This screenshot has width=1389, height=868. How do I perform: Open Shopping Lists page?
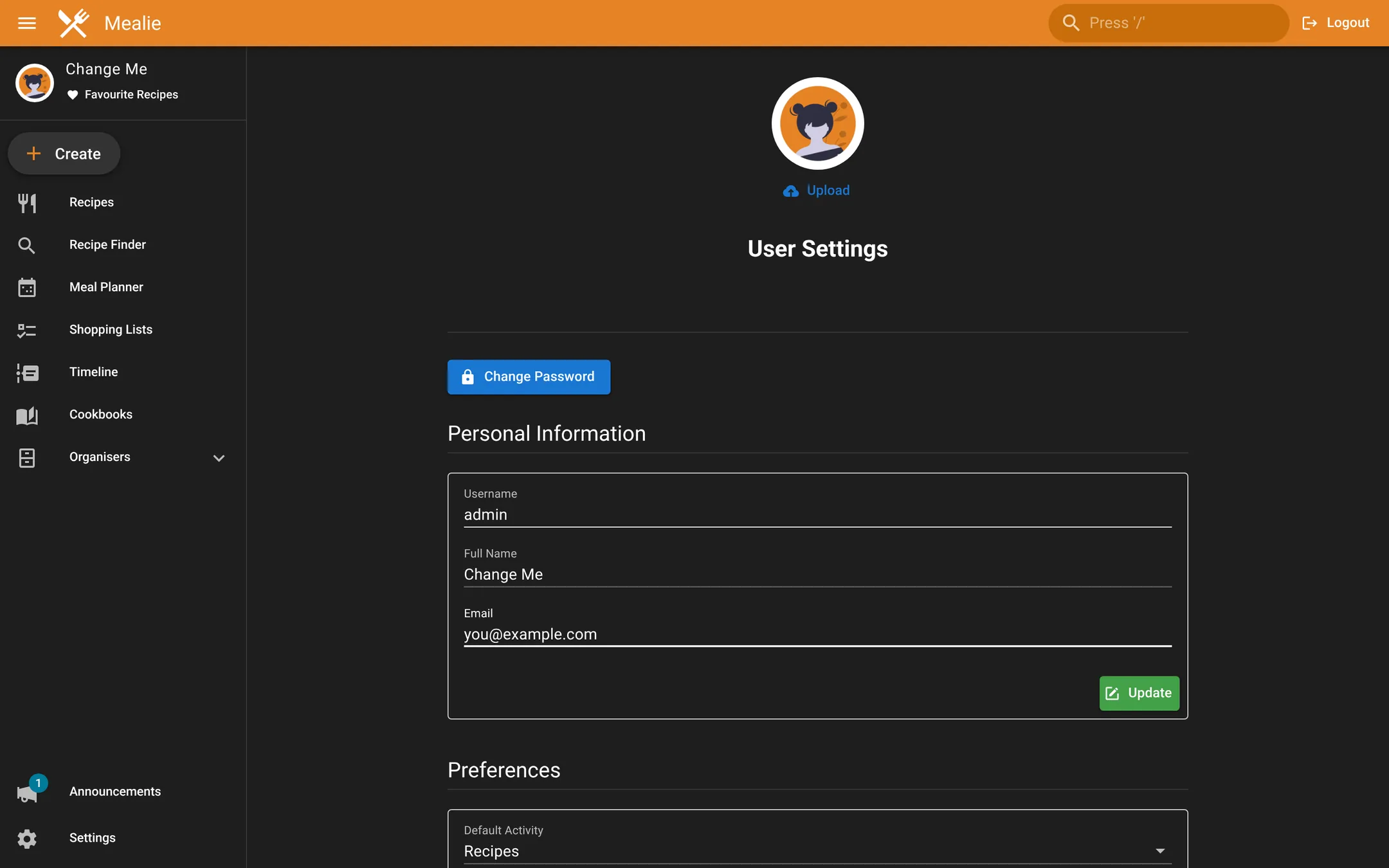click(x=111, y=329)
